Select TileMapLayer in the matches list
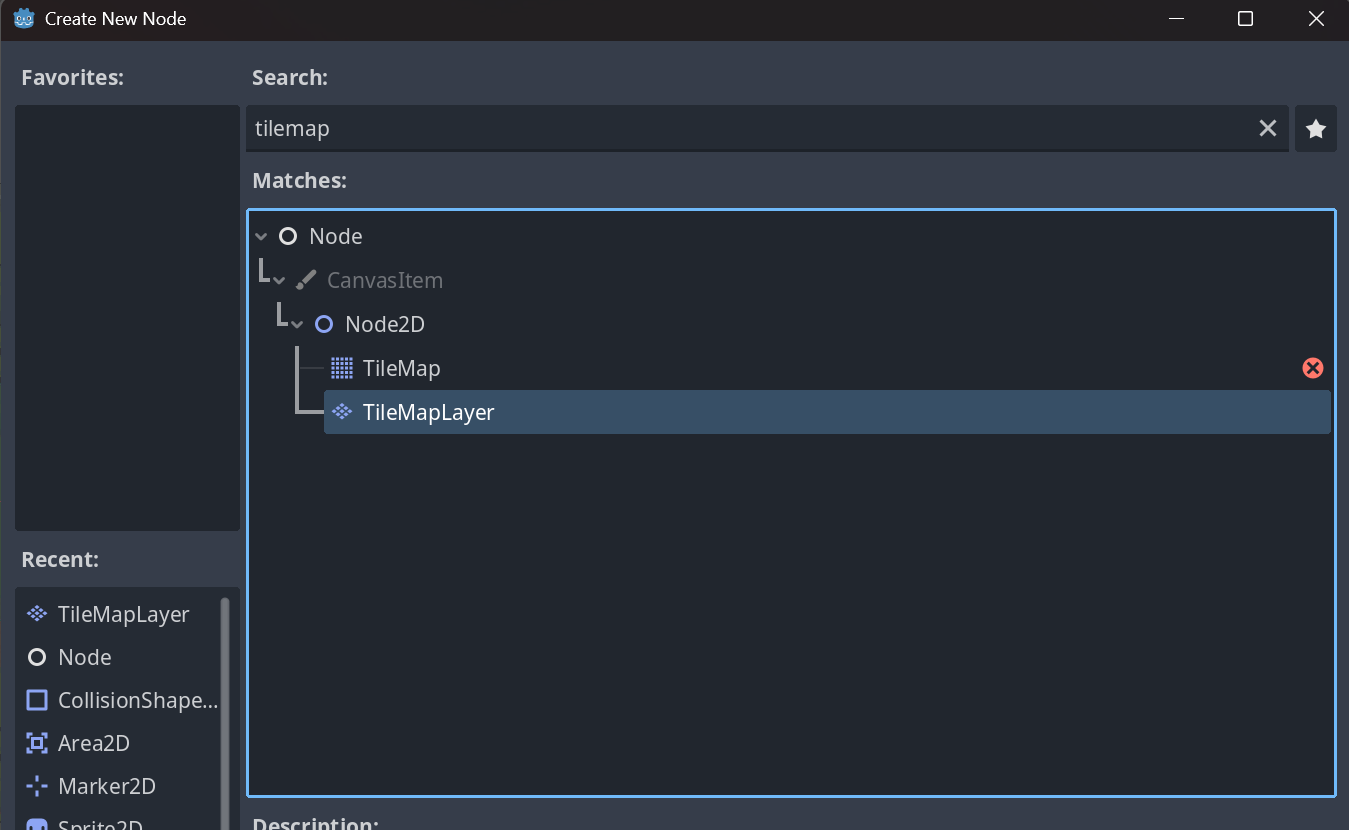This screenshot has height=830, width=1349. click(x=429, y=412)
